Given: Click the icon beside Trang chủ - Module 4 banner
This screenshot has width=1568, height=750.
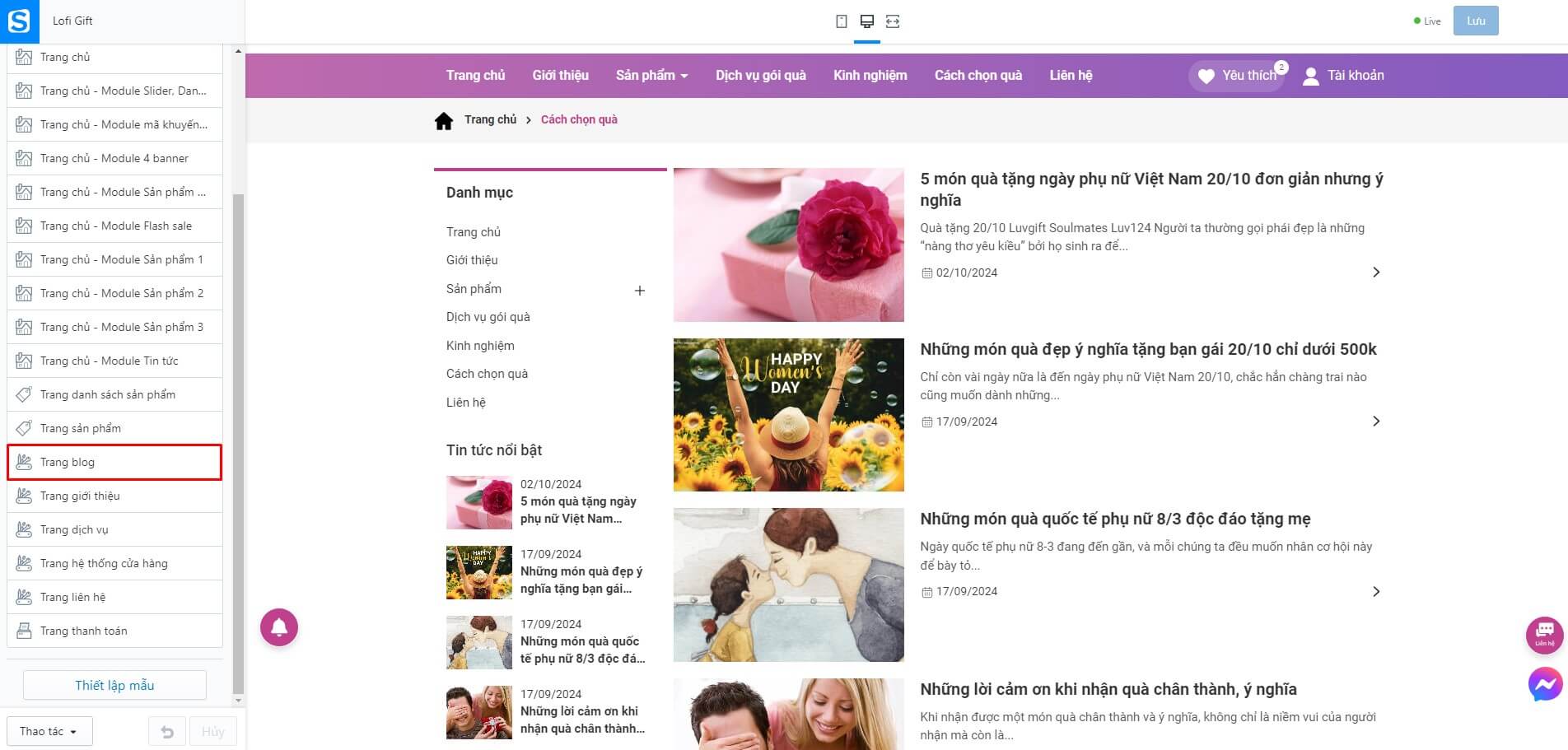Looking at the screenshot, I should coord(24,158).
